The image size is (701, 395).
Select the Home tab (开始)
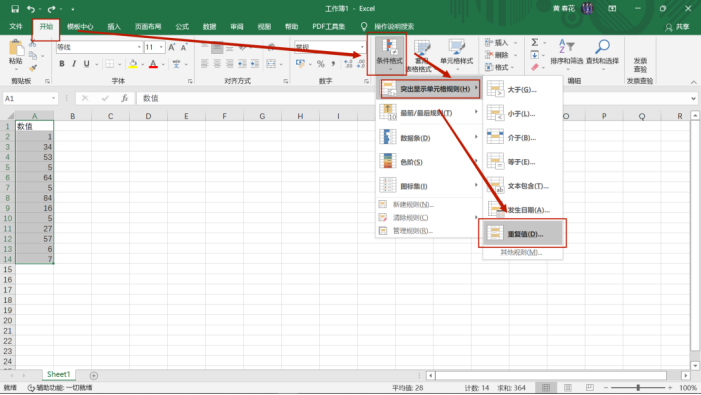[46, 27]
